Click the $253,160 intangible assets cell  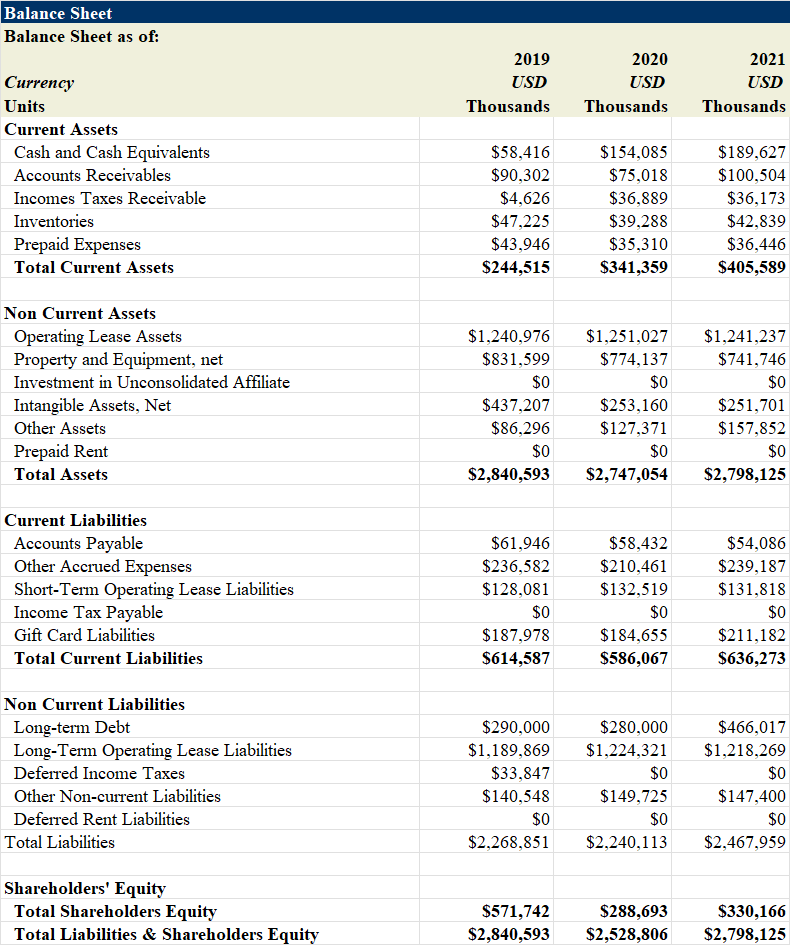click(x=633, y=405)
